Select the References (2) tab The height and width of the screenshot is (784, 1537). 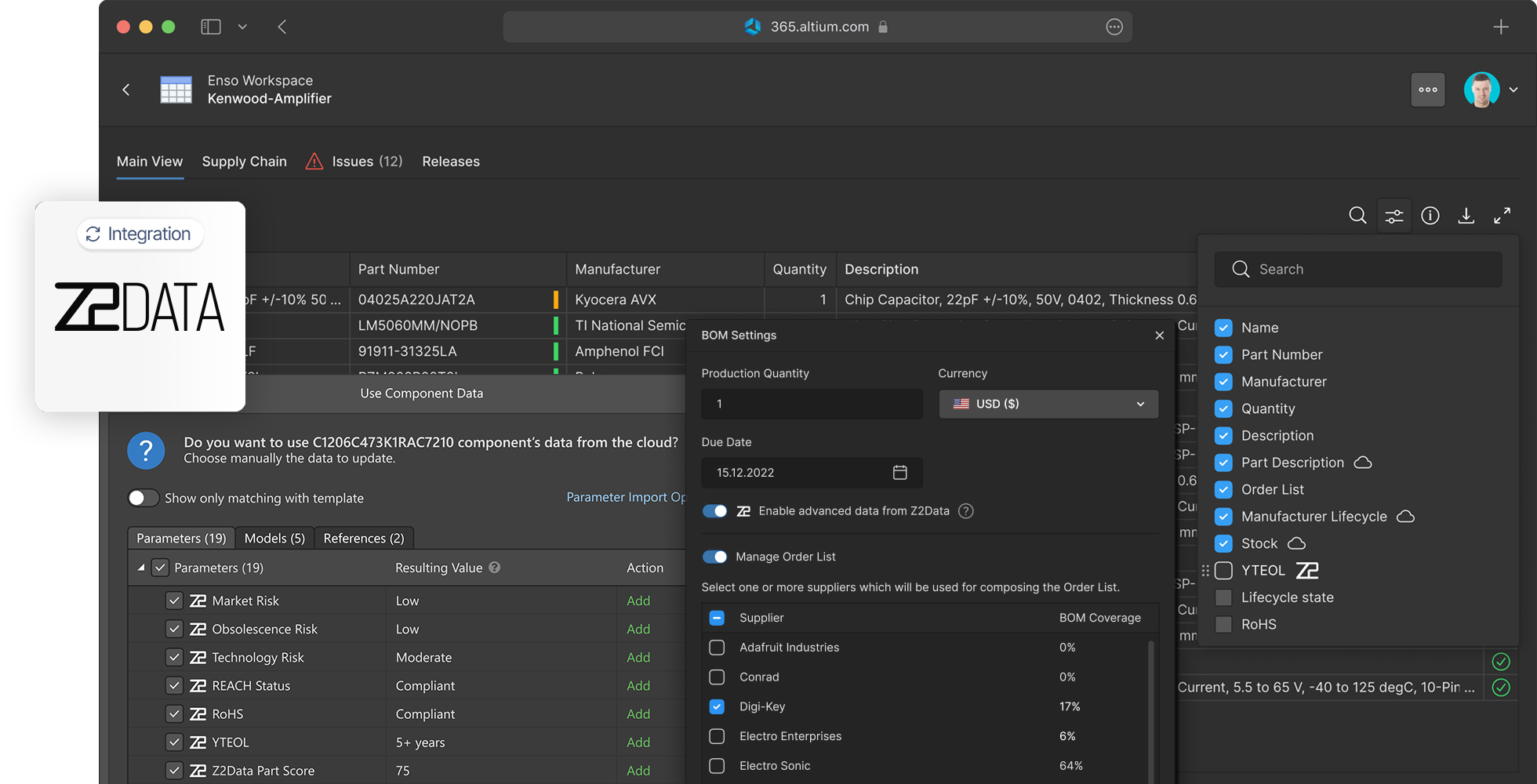pyautogui.click(x=364, y=538)
